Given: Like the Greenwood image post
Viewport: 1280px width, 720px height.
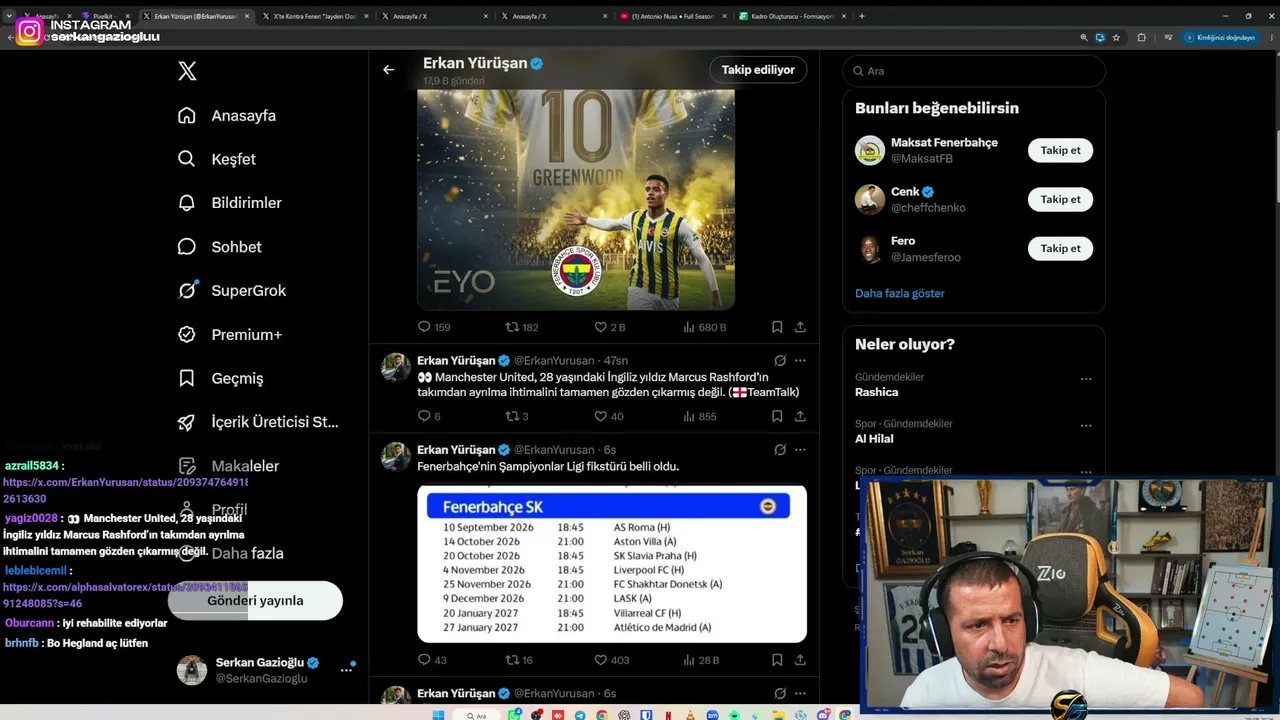Looking at the screenshot, I should [610, 327].
